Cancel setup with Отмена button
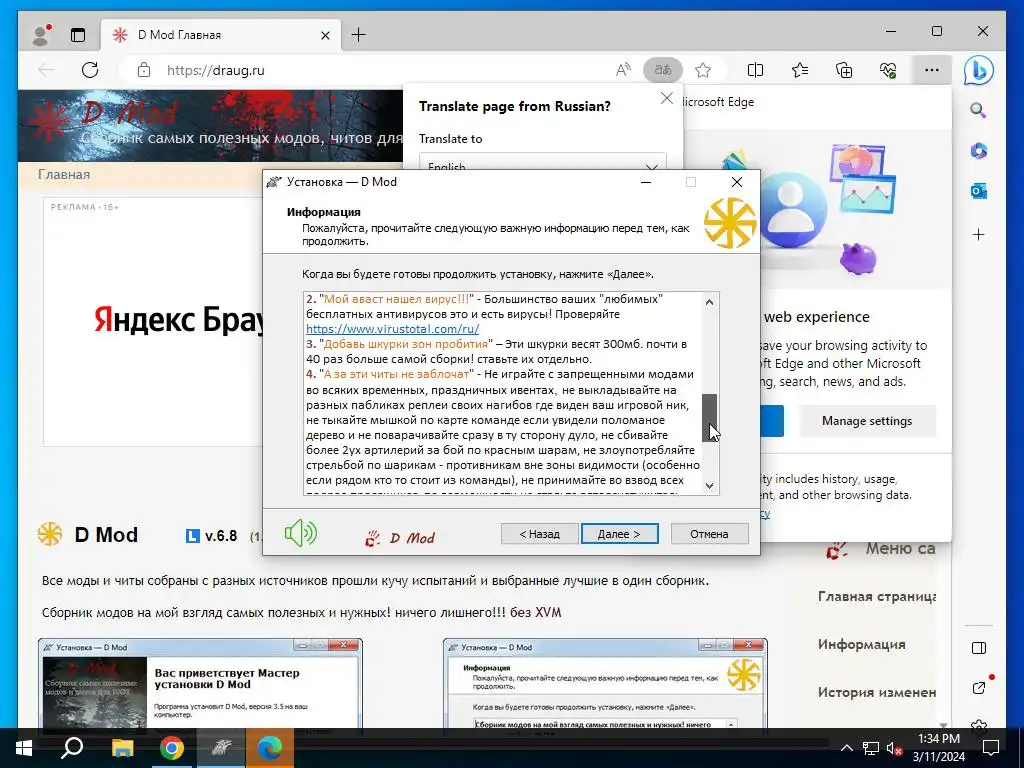Viewport: 1024px width, 768px height. pos(709,534)
